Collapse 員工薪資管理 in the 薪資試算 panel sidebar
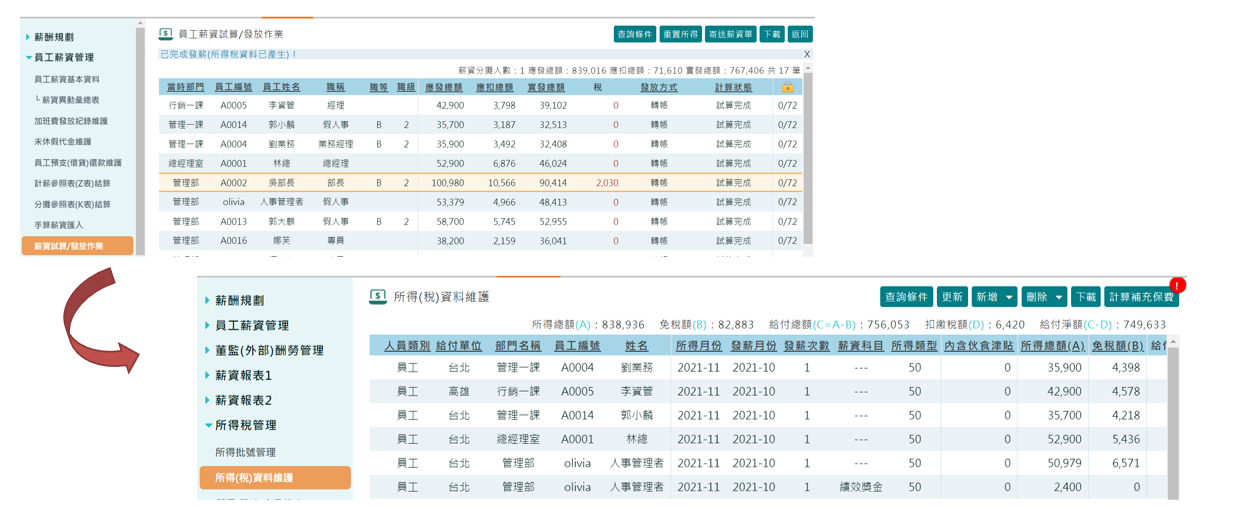The width and height of the screenshot is (1234, 509). (64, 58)
